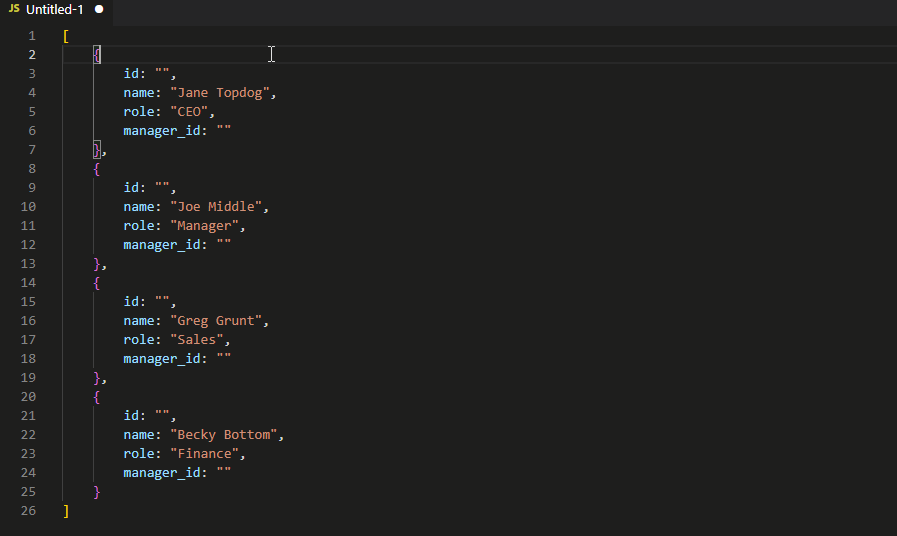Place cursor in the "Jane Topdog" string
This screenshot has width=897, height=536.
[222, 93]
